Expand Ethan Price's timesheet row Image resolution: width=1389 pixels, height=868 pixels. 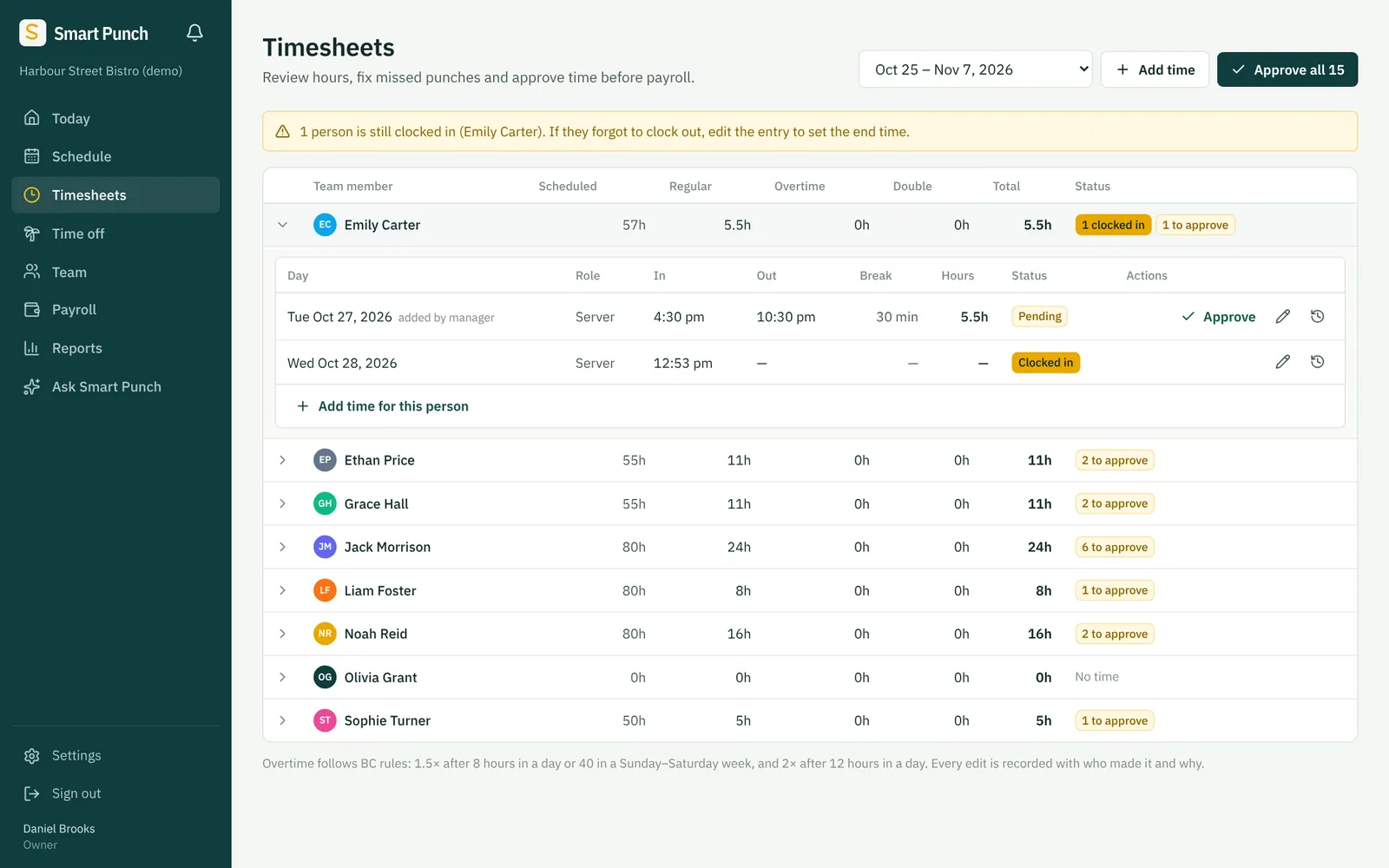point(282,460)
